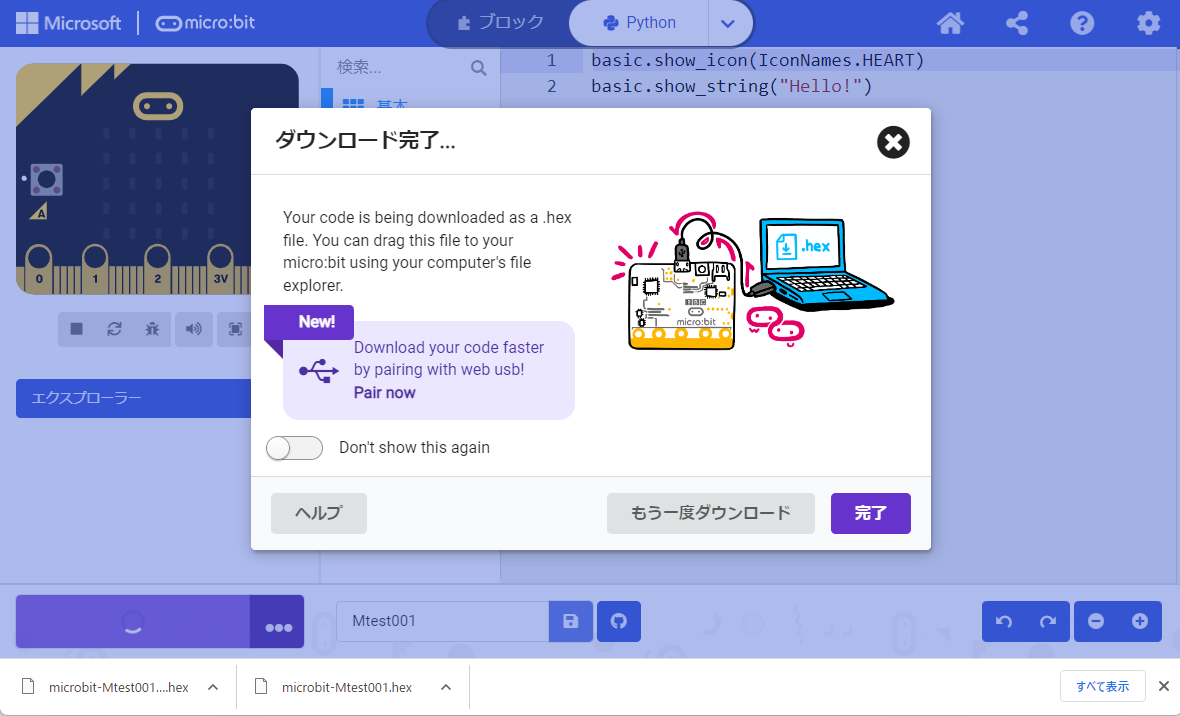This screenshot has height=716, width=1180.
Task: Expand menu for microbit-Mtest001.hex download
Action: (446, 687)
